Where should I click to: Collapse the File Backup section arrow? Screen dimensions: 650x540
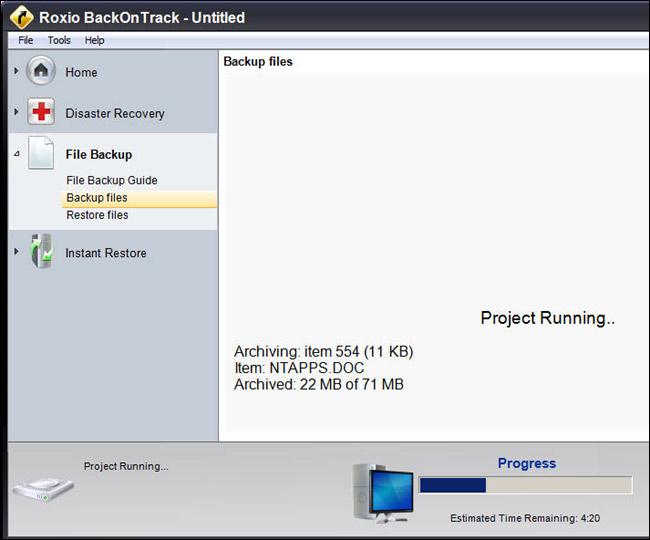tap(17, 154)
